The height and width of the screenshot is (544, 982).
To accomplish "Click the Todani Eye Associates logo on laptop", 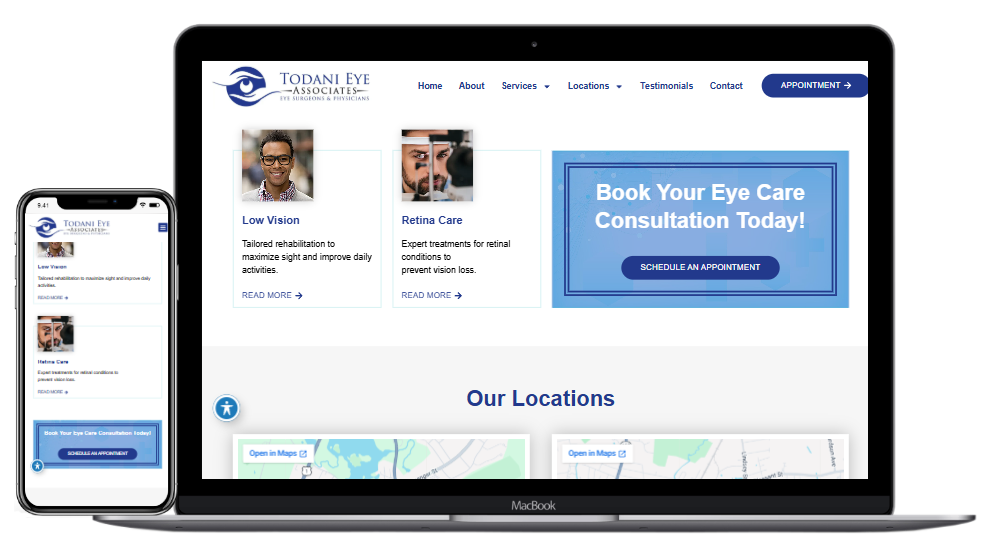I will tap(292, 86).
